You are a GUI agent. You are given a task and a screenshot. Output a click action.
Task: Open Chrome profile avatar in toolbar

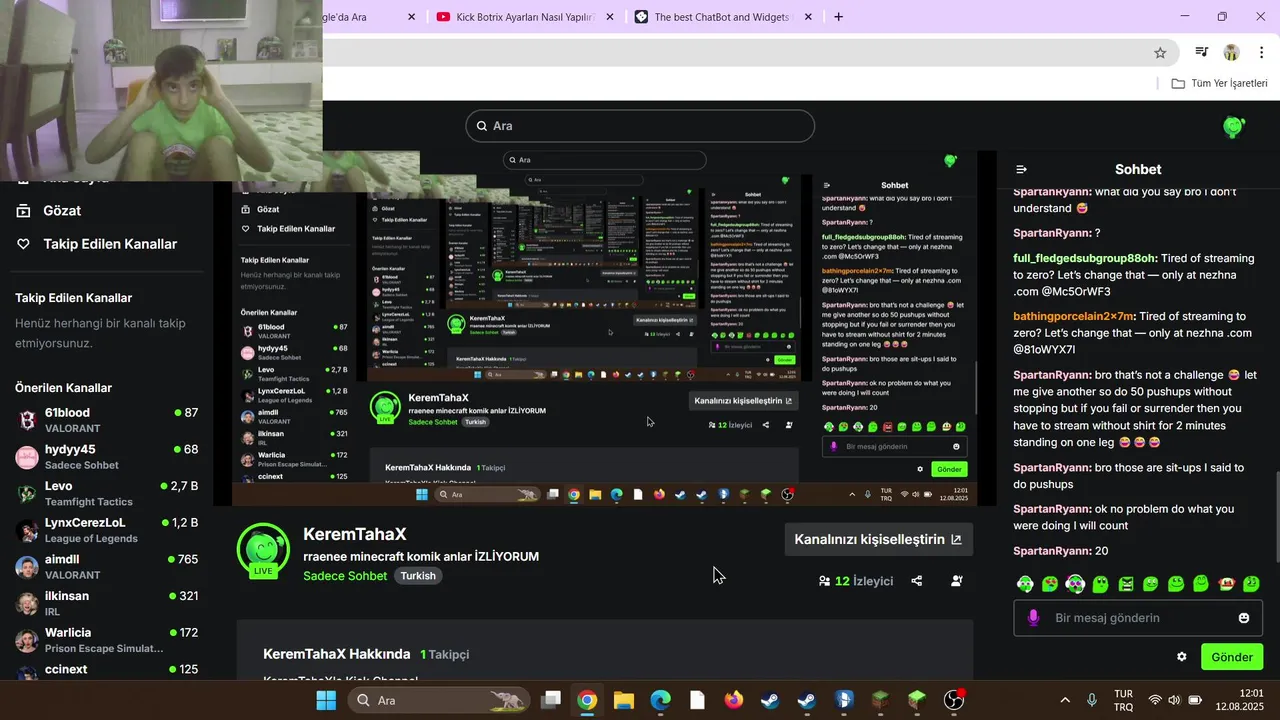click(x=1232, y=53)
